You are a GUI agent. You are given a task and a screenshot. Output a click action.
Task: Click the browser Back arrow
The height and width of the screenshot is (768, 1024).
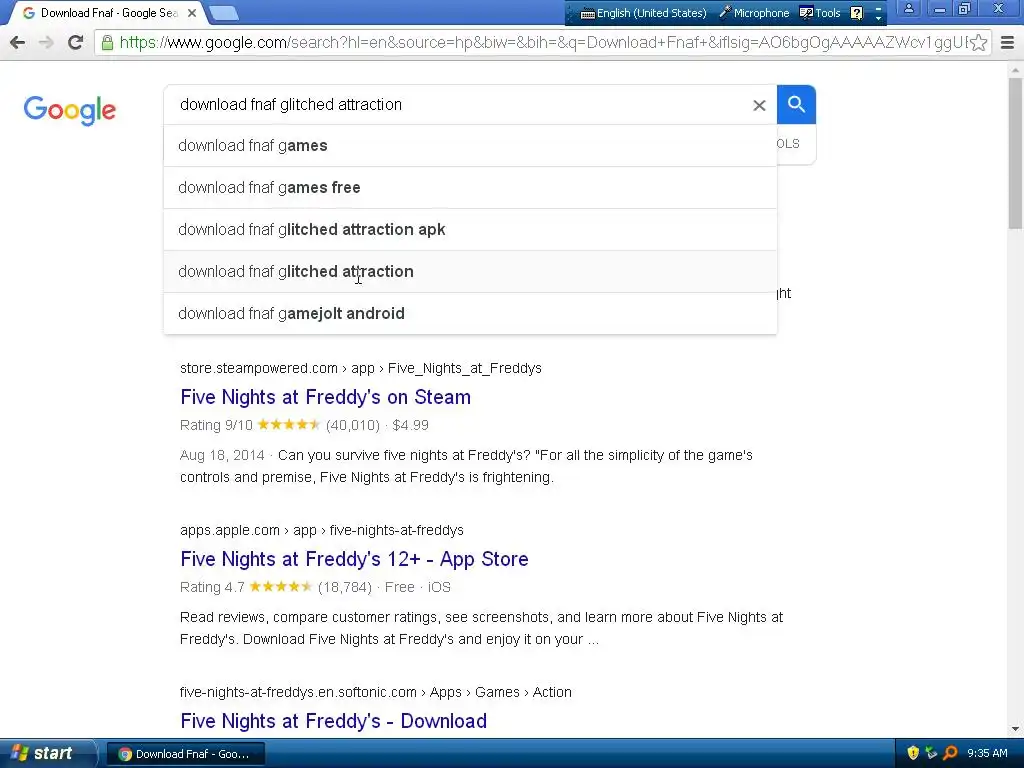tap(18, 42)
